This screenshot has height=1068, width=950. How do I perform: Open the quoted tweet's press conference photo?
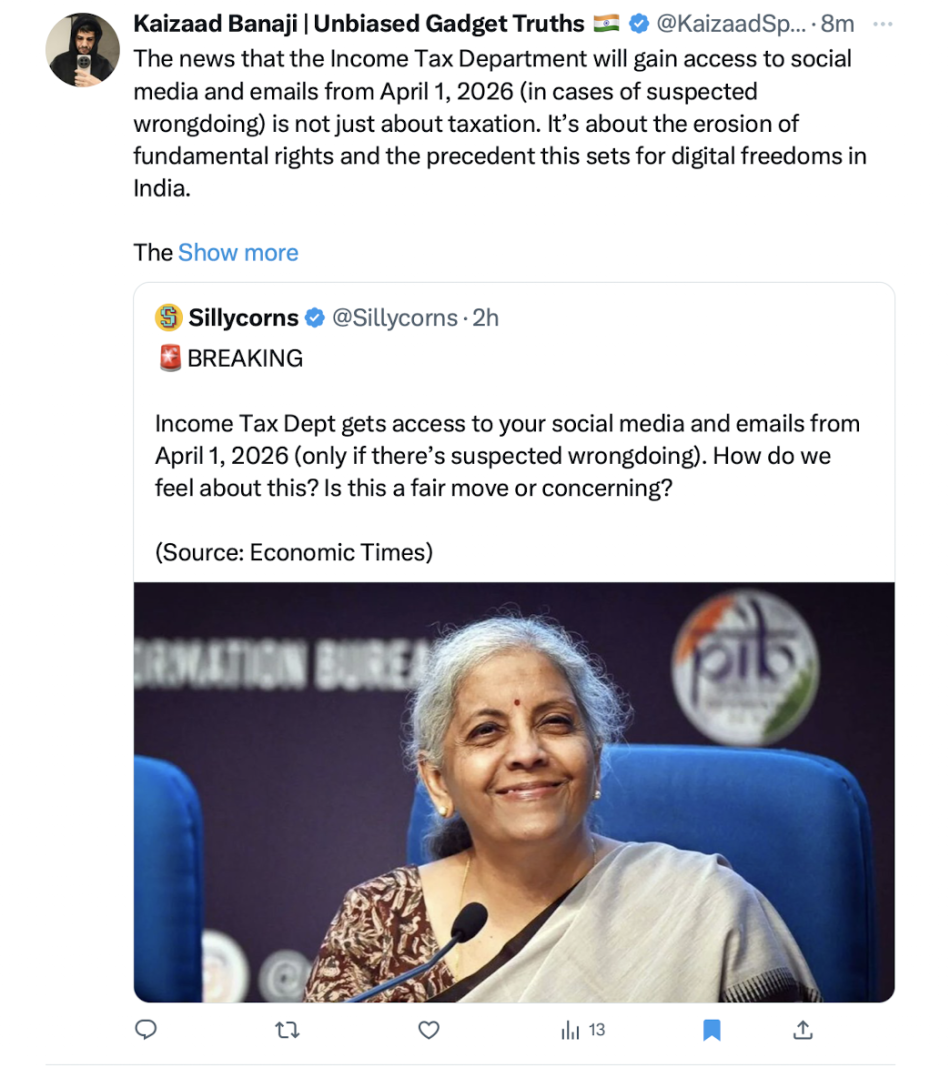(514, 792)
